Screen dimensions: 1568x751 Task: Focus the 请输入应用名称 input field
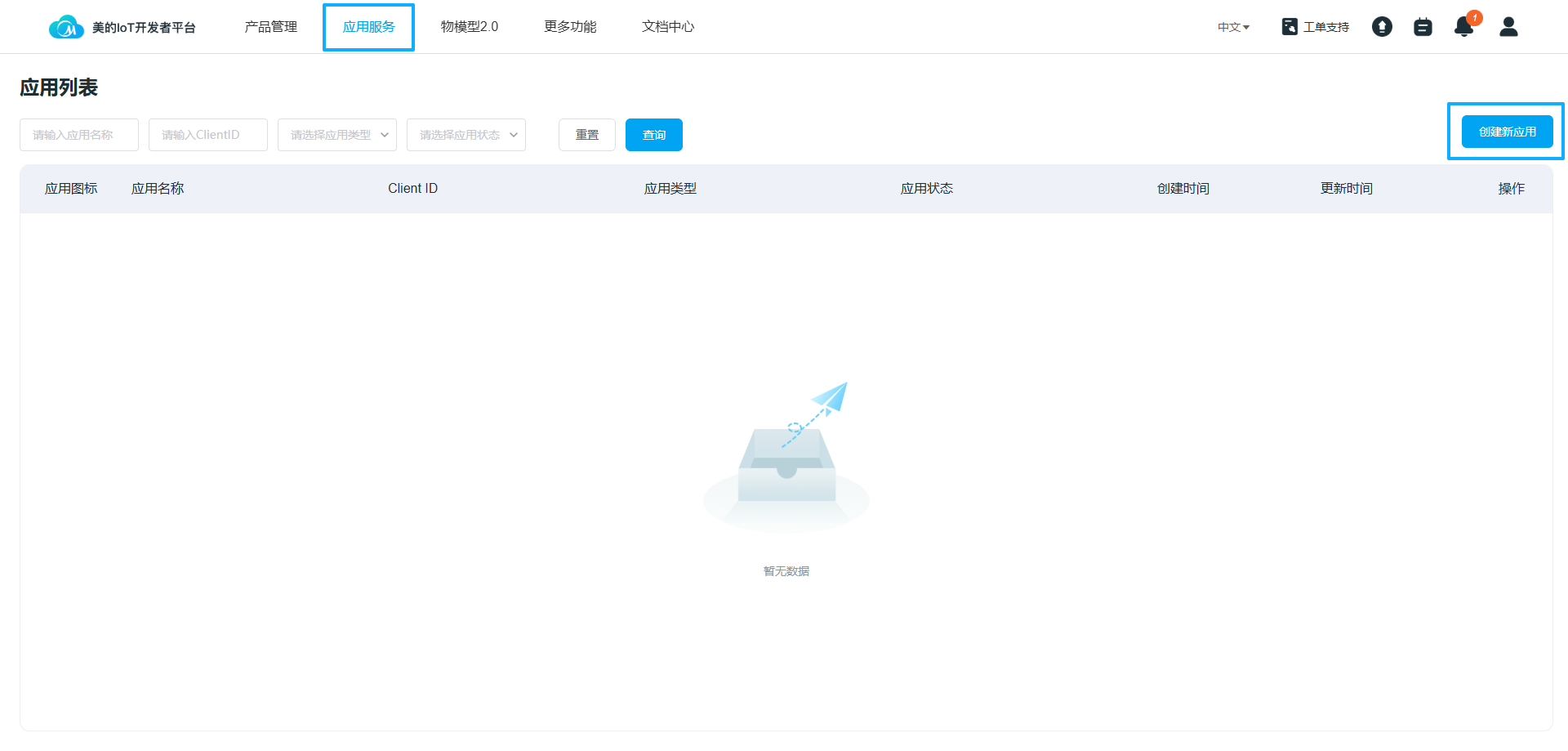point(79,135)
